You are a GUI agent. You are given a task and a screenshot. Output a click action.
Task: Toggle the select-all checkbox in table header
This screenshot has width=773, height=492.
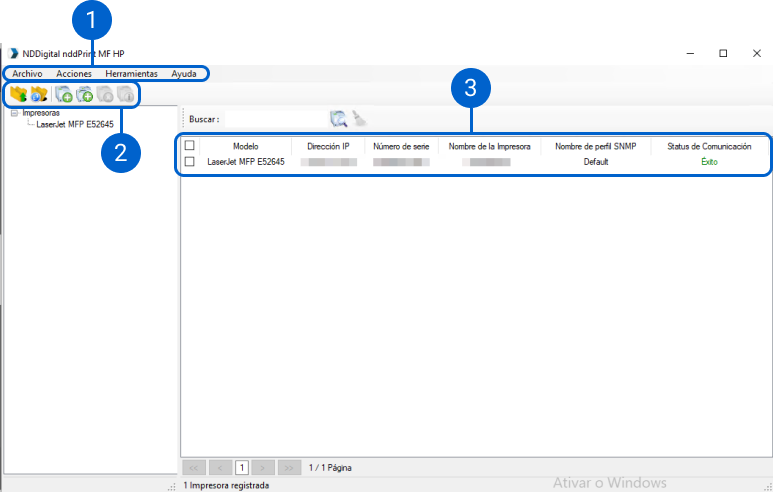pos(189,146)
